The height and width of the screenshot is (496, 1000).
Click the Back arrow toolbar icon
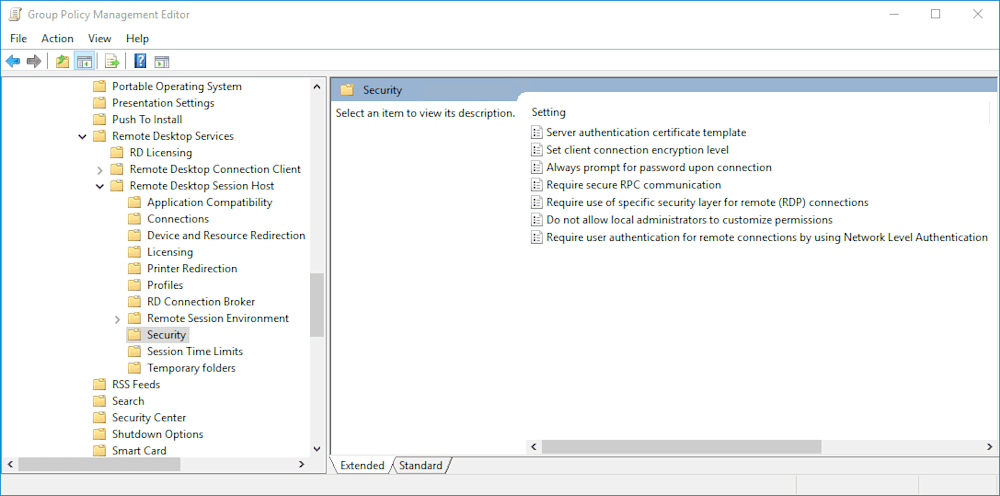(x=13, y=61)
